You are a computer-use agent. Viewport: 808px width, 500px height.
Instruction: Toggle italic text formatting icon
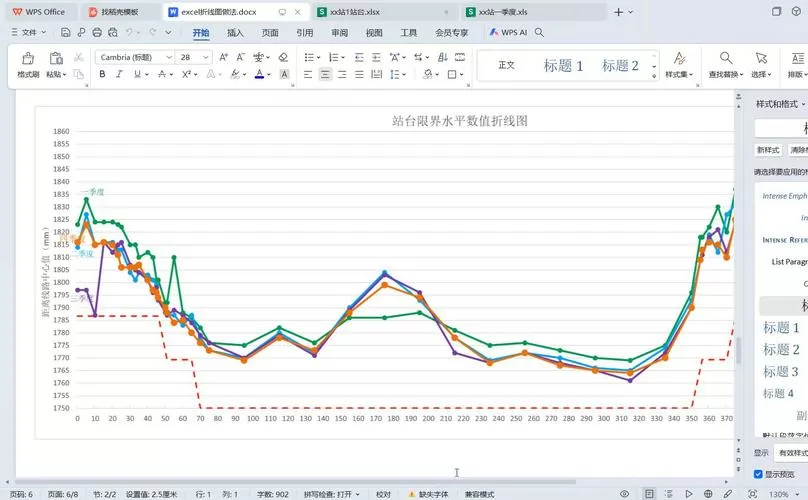[119, 74]
